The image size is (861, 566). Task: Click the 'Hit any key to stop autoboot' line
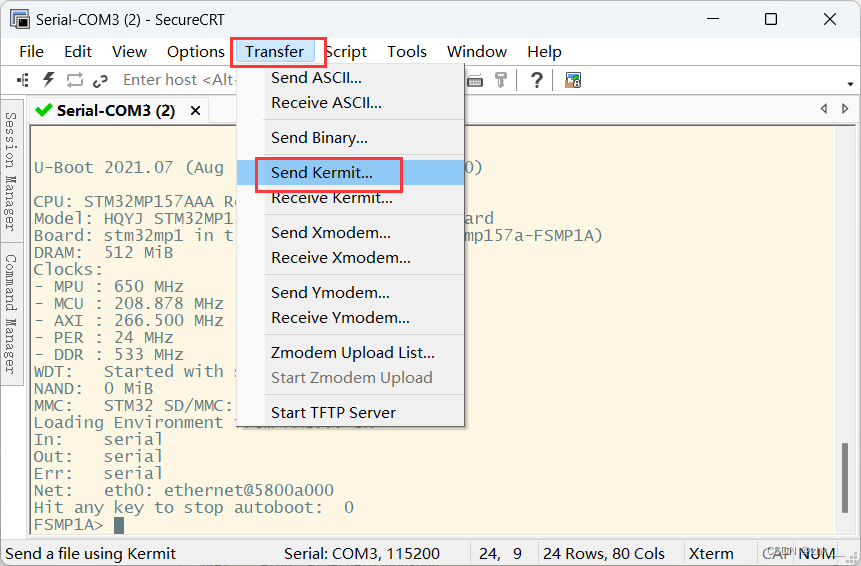pyautogui.click(x=193, y=508)
